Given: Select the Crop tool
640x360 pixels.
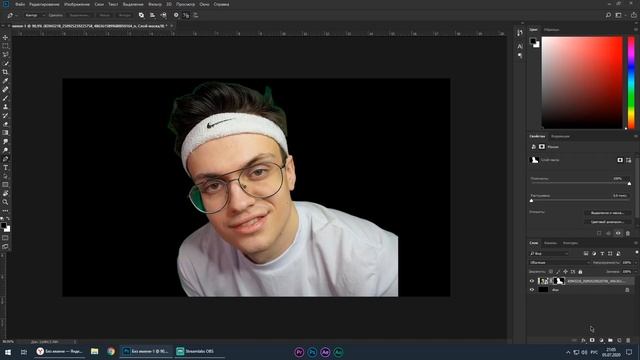Looking at the screenshot, I should [5, 72].
